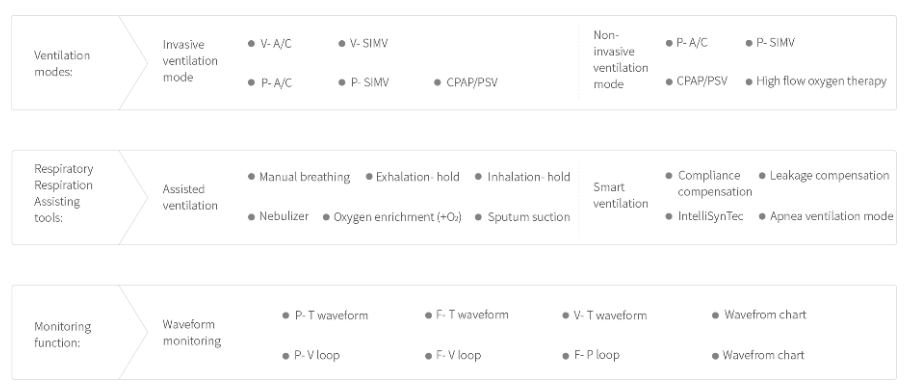The image size is (909, 392).
Task: Open the Monitoring function section header
Action: pos(63,335)
